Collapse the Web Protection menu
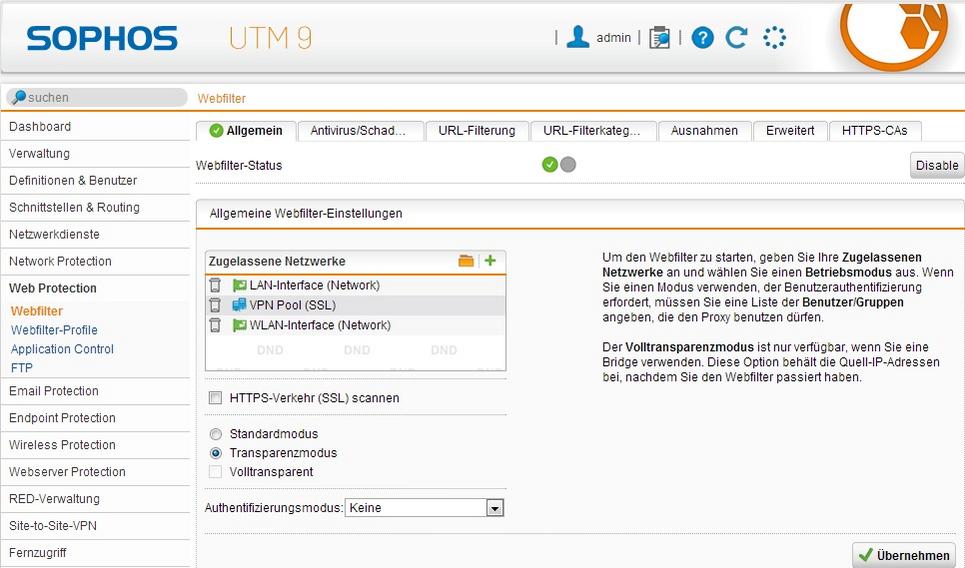The image size is (965, 568). coord(95,288)
